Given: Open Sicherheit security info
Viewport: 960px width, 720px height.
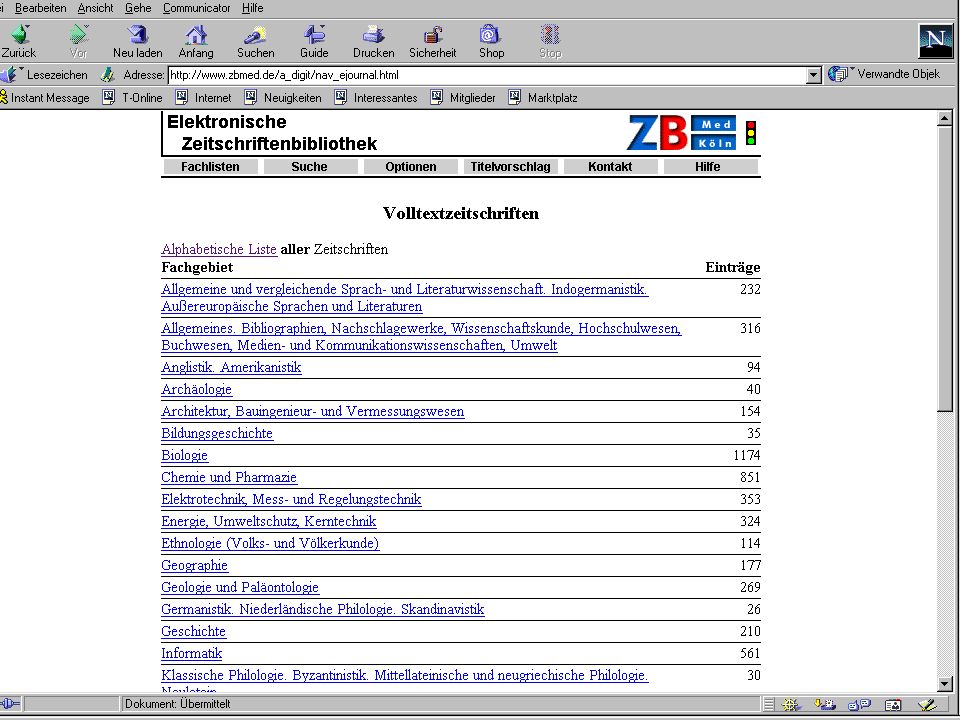Looking at the screenshot, I should pos(433,42).
